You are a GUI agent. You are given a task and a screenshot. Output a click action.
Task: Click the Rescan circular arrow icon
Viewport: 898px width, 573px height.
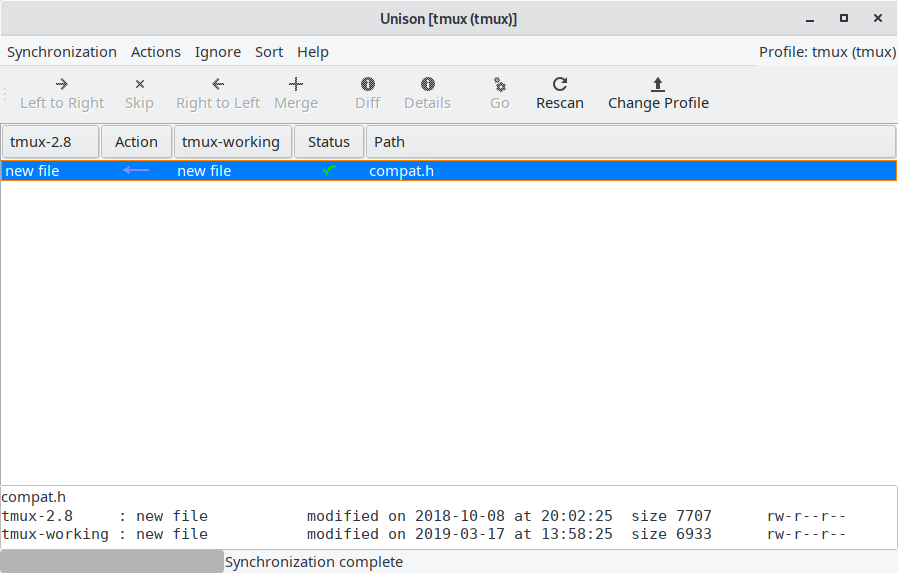coord(560,84)
